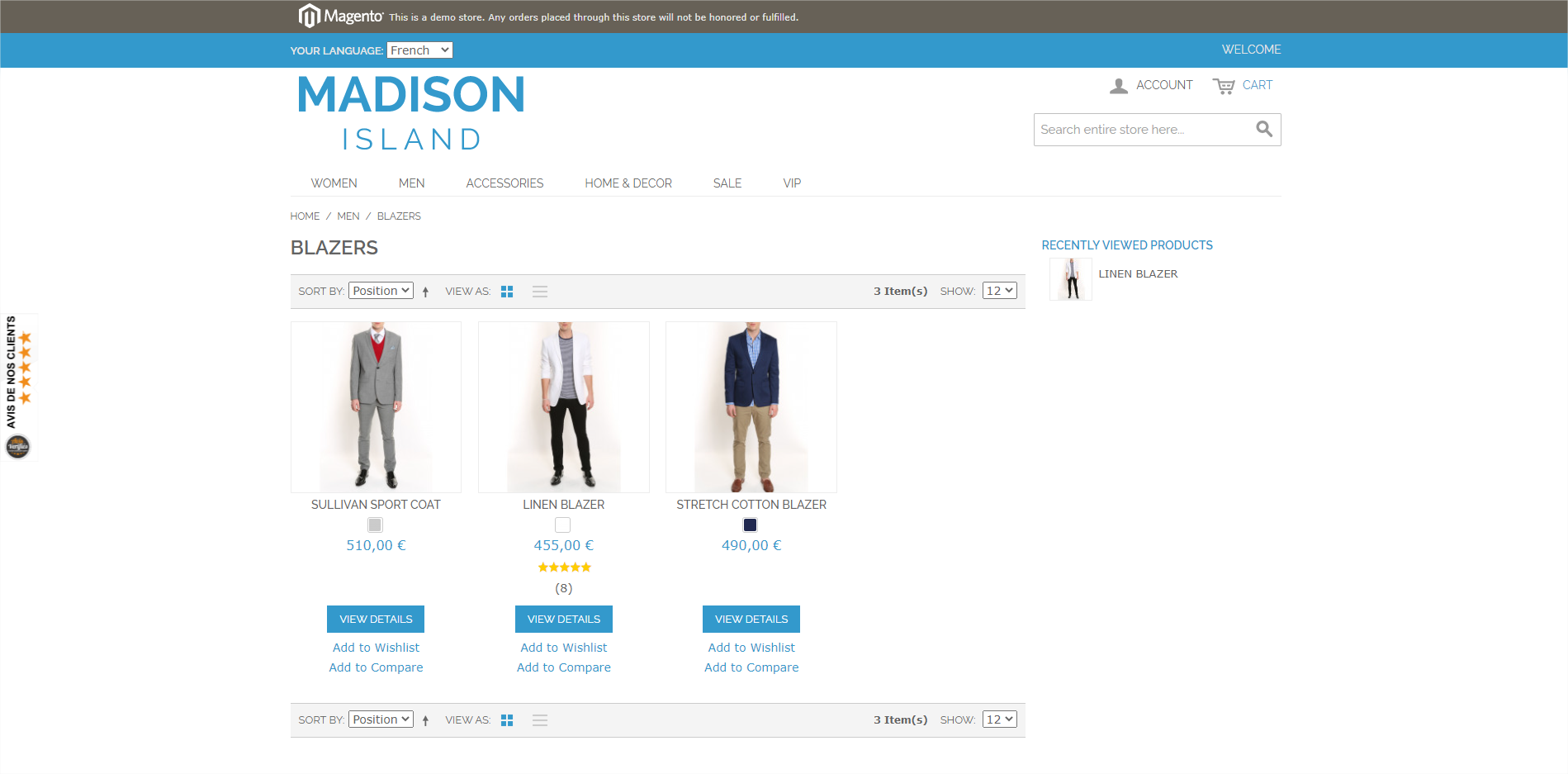Click the account user icon

[x=1118, y=86]
